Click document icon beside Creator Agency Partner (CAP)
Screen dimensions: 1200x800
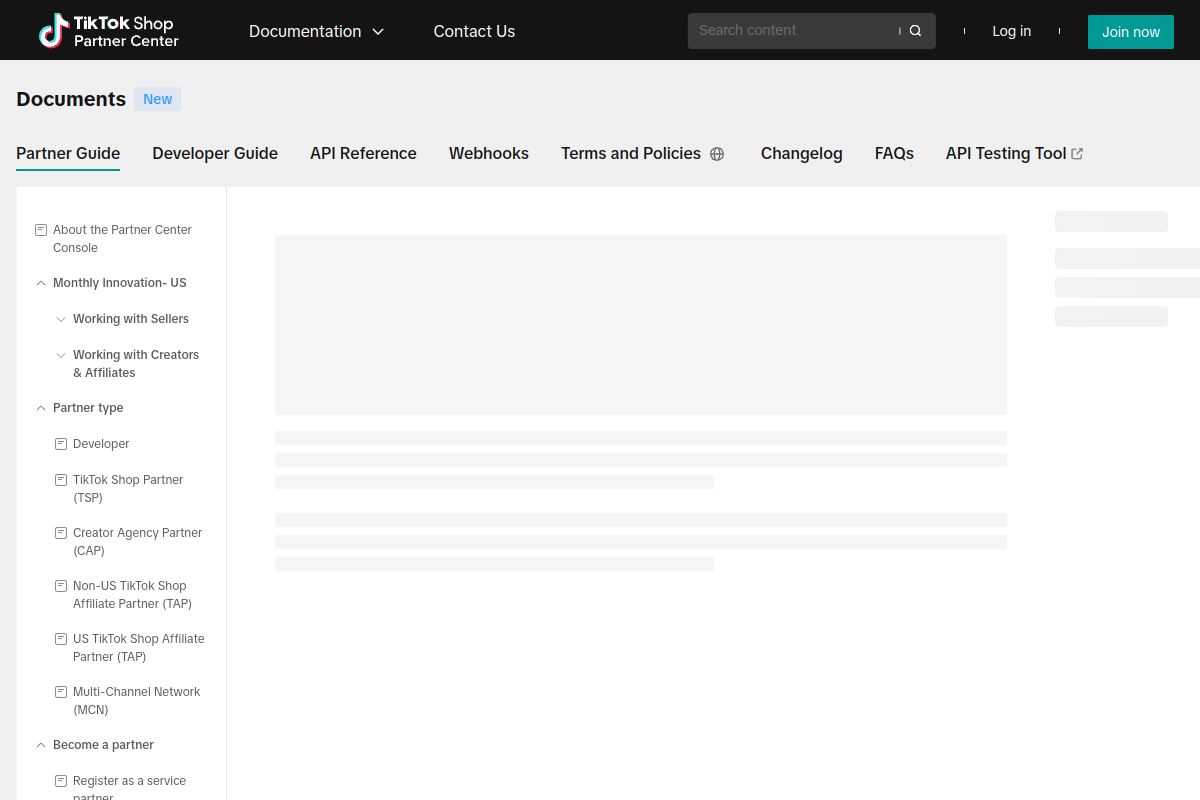click(x=61, y=533)
